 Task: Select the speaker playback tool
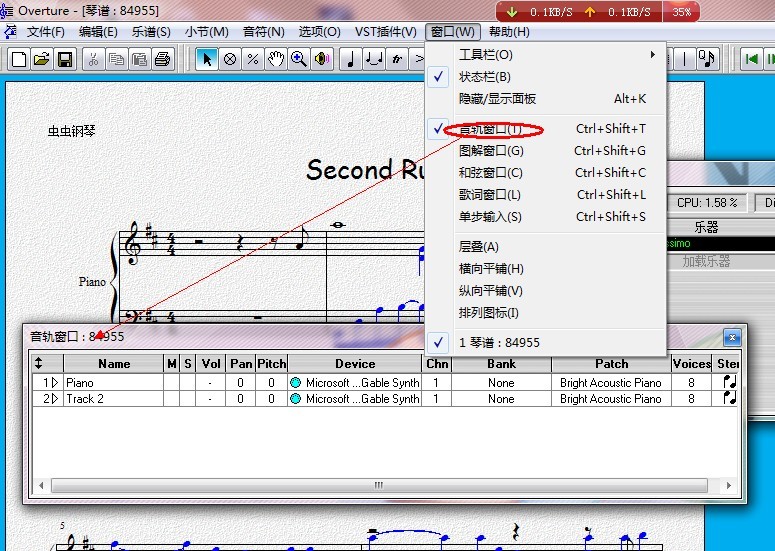pos(322,59)
